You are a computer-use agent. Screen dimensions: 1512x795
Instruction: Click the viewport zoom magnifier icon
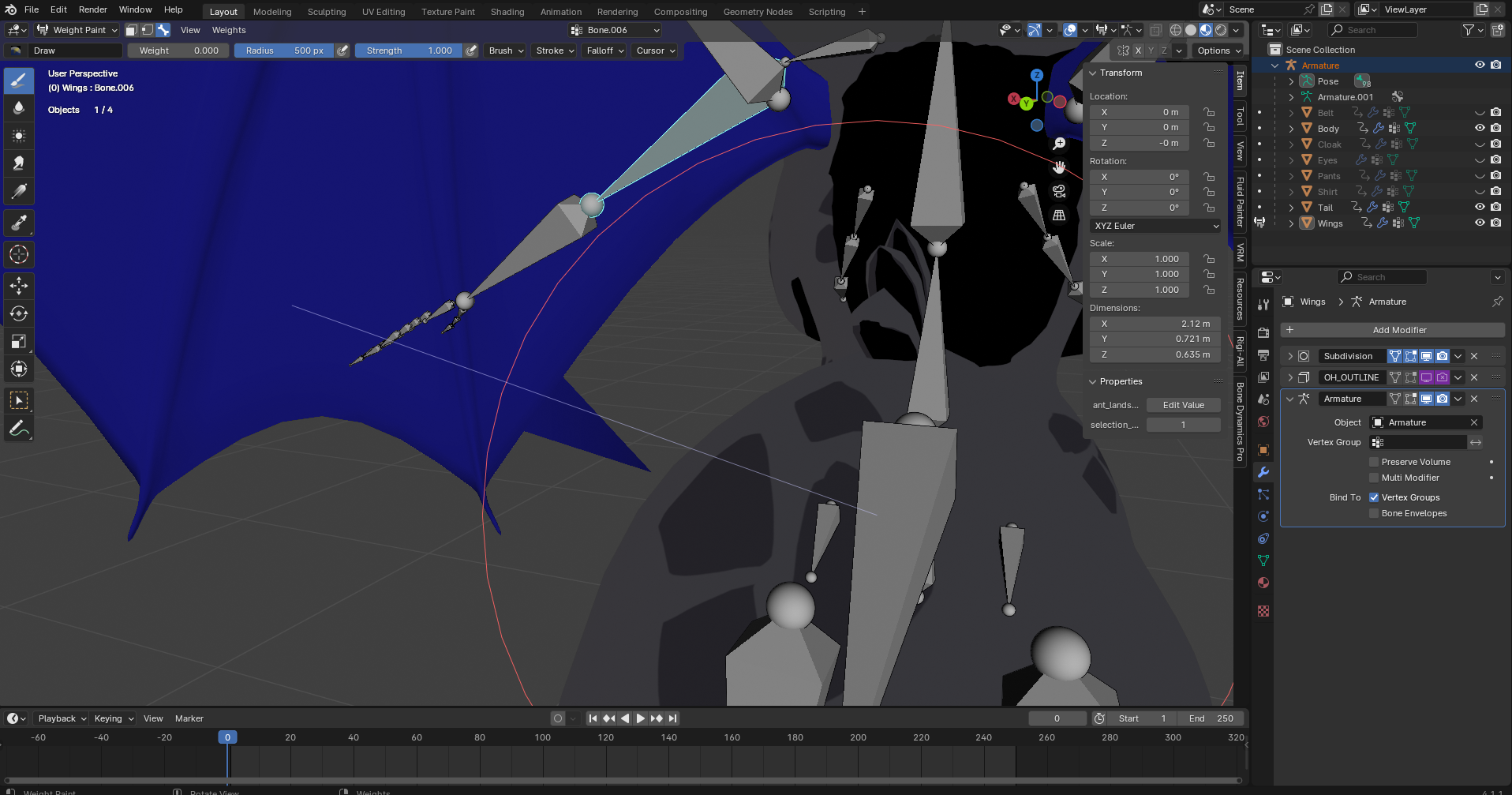(1059, 144)
